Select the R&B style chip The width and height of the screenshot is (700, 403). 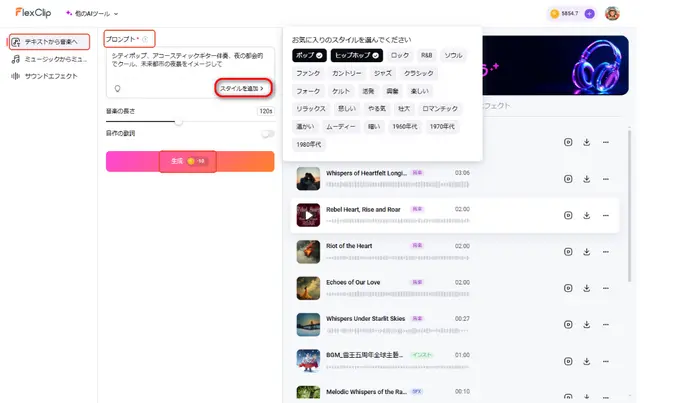(426, 55)
